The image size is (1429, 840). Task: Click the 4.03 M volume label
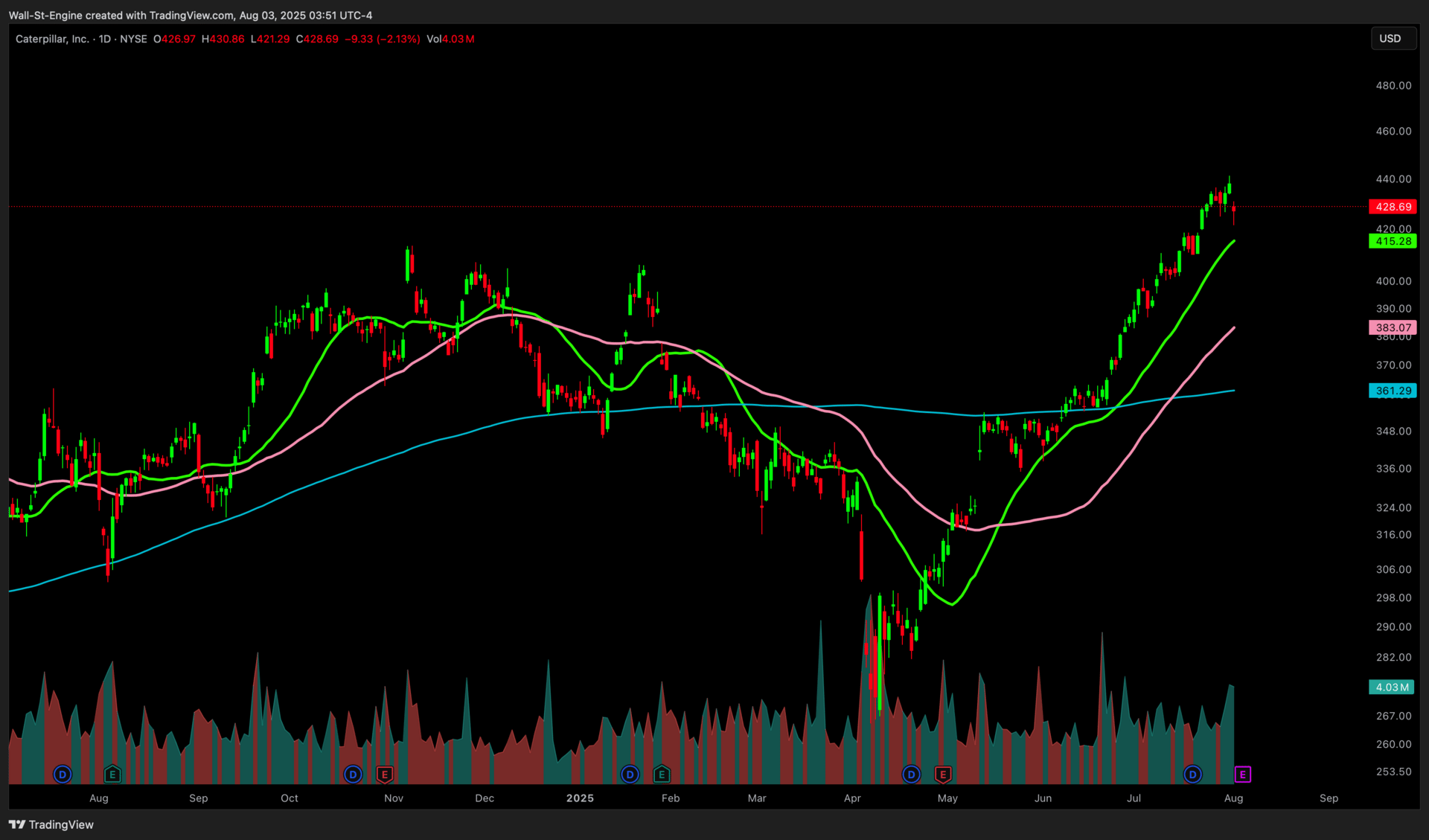1391,687
